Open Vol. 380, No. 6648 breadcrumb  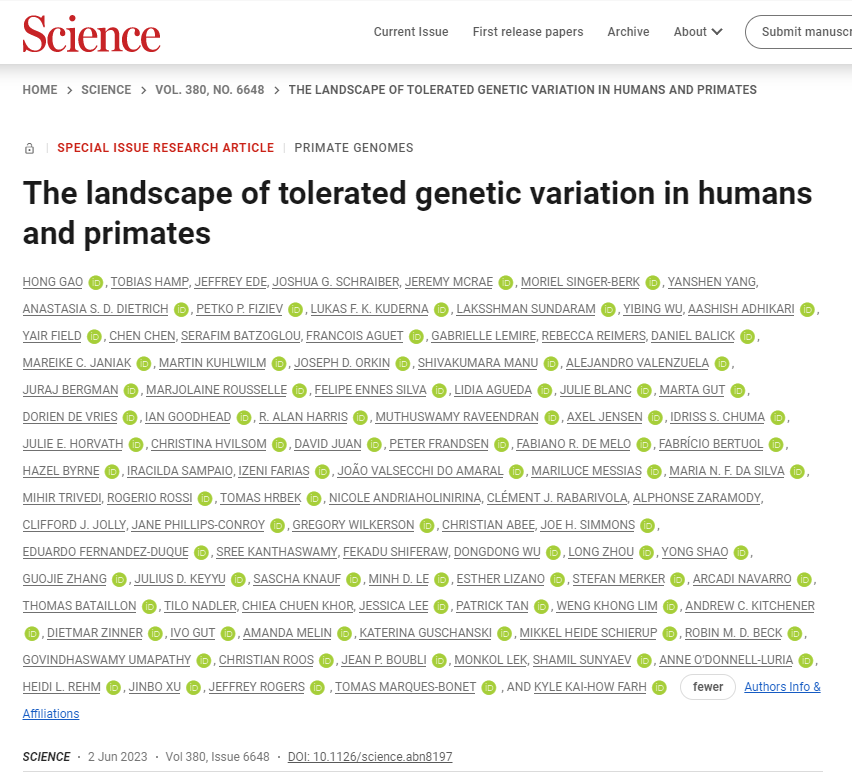pyautogui.click(x=210, y=90)
